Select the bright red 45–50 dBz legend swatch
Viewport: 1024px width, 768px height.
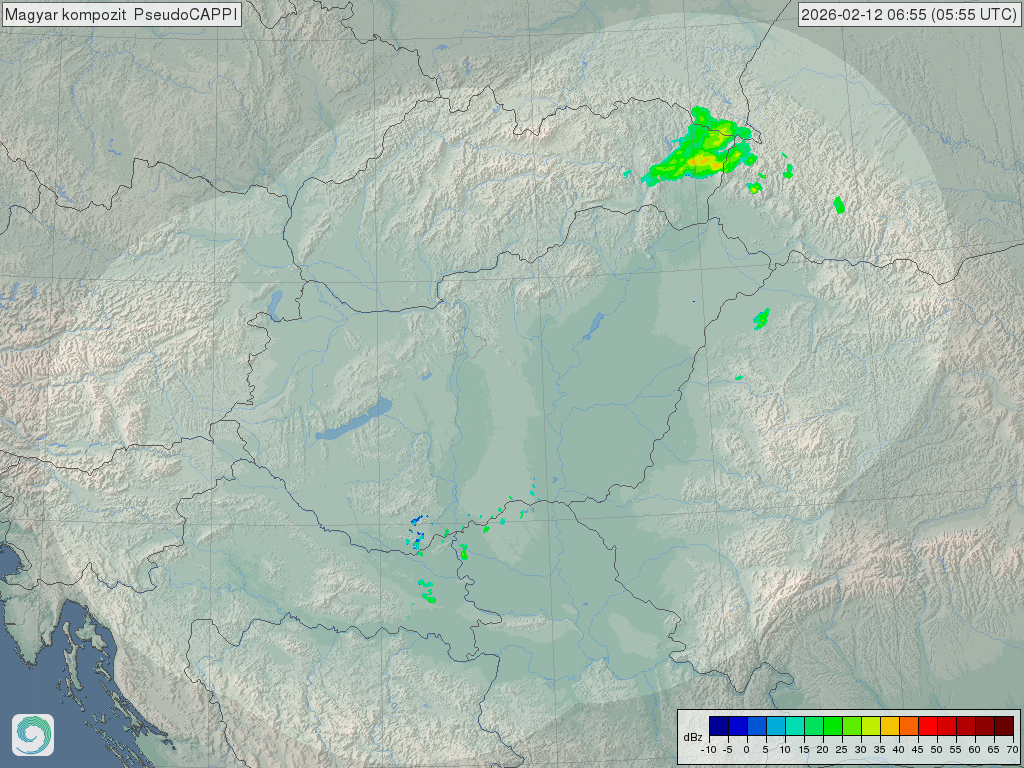927,726
